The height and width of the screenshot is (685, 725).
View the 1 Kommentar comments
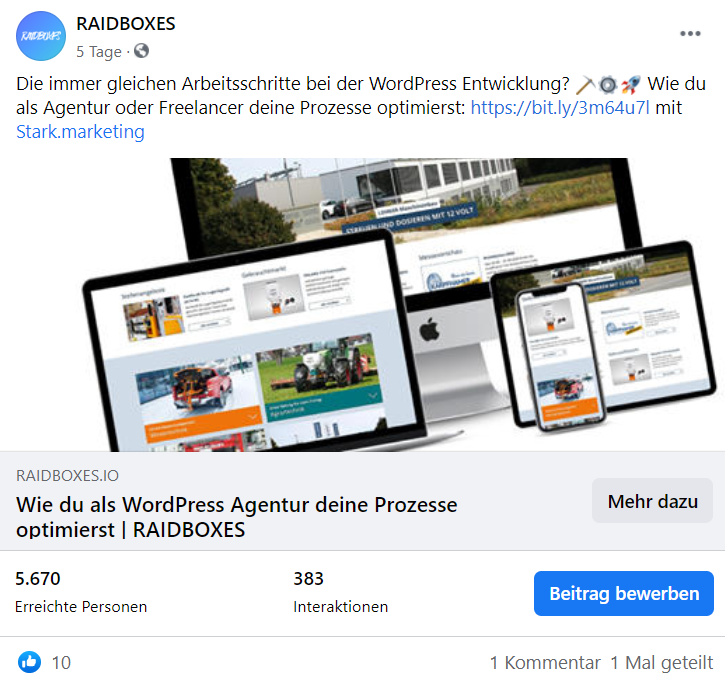tap(545, 663)
